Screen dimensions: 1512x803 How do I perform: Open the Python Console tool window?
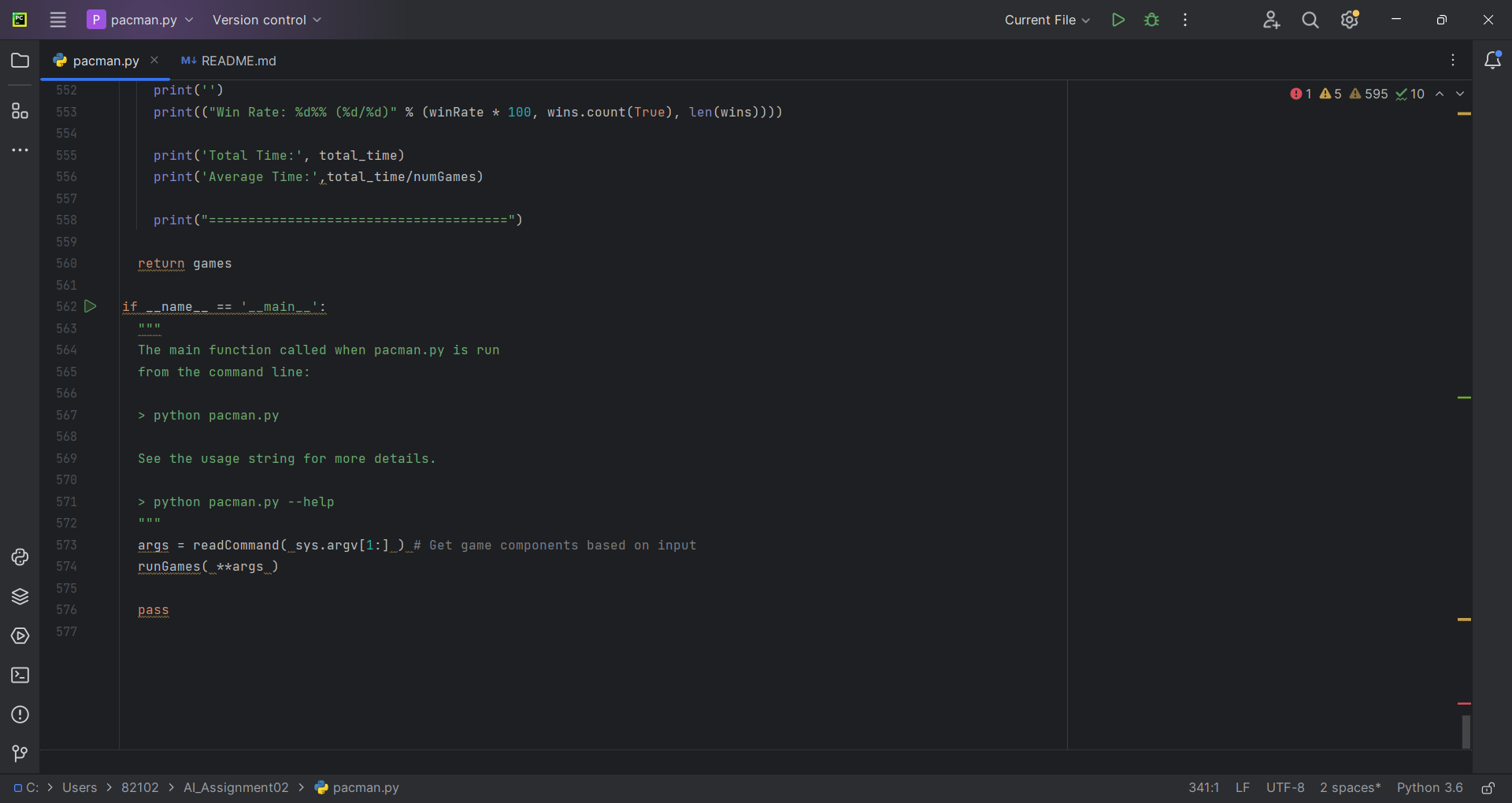(20, 557)
